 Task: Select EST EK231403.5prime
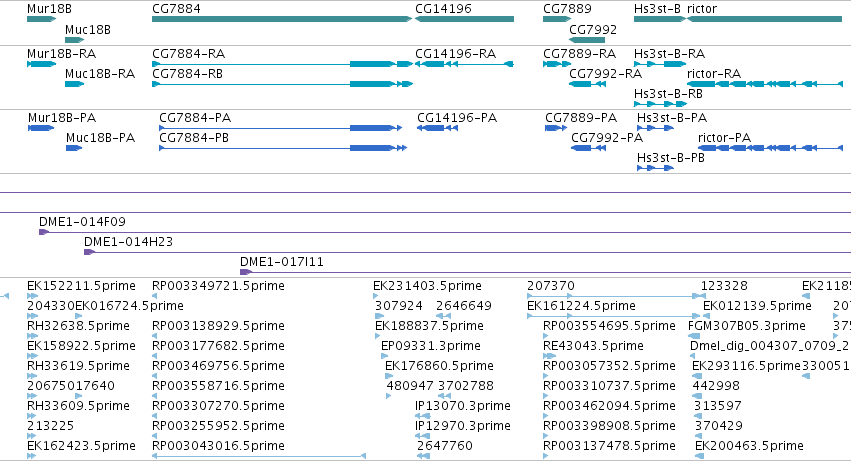click(427, 286)
